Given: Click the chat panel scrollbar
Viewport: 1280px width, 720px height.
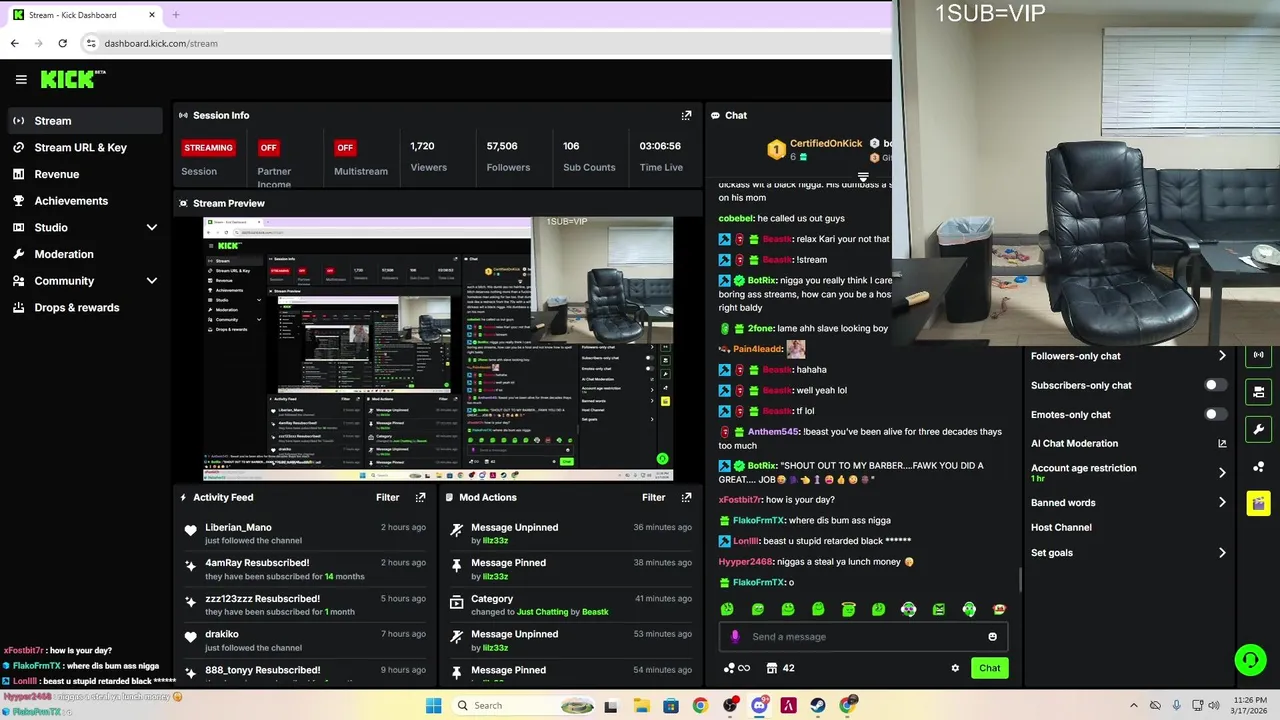Looking at the screenshot, I should (x=1020, y=580).
